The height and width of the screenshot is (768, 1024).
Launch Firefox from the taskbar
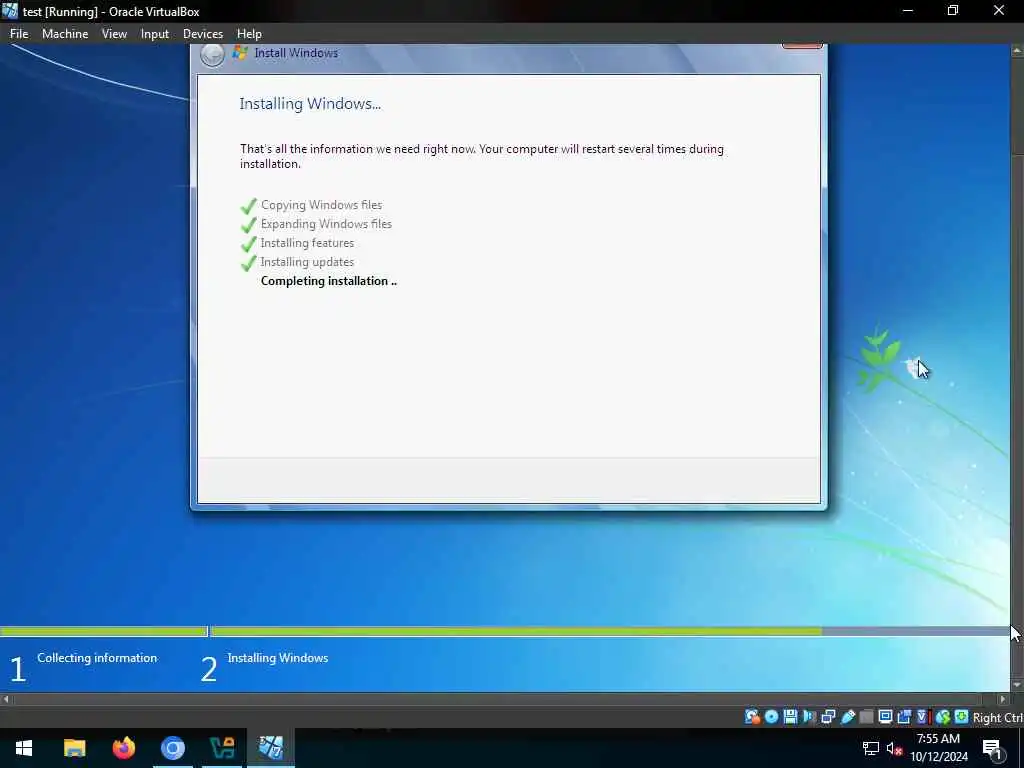123,748
